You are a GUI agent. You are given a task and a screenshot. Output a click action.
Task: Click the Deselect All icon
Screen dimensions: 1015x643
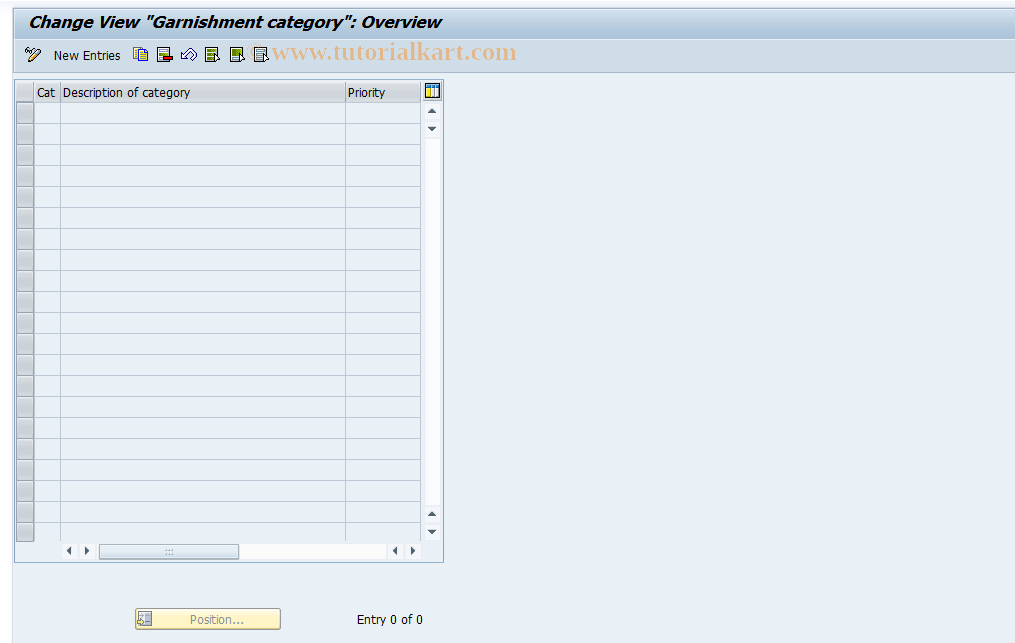(261, 54)
